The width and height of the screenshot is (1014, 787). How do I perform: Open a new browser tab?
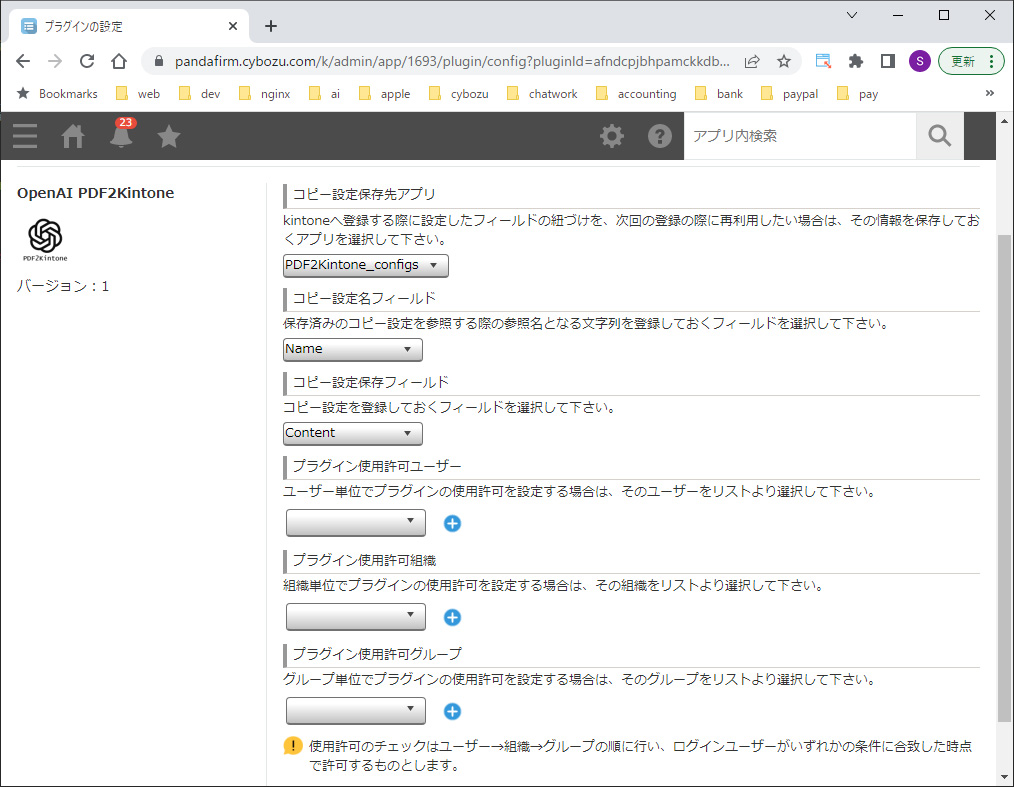(x=271, y=26)
